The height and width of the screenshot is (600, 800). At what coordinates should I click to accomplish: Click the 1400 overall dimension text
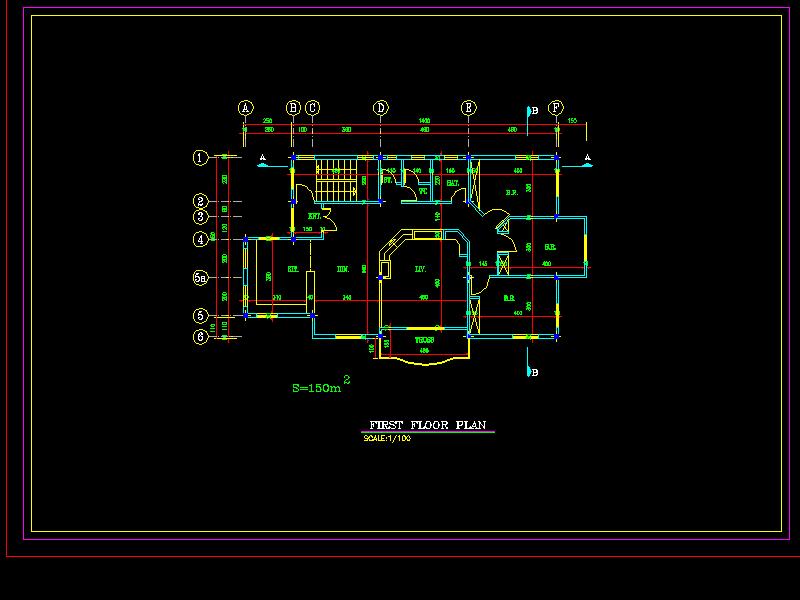(424, 121)
